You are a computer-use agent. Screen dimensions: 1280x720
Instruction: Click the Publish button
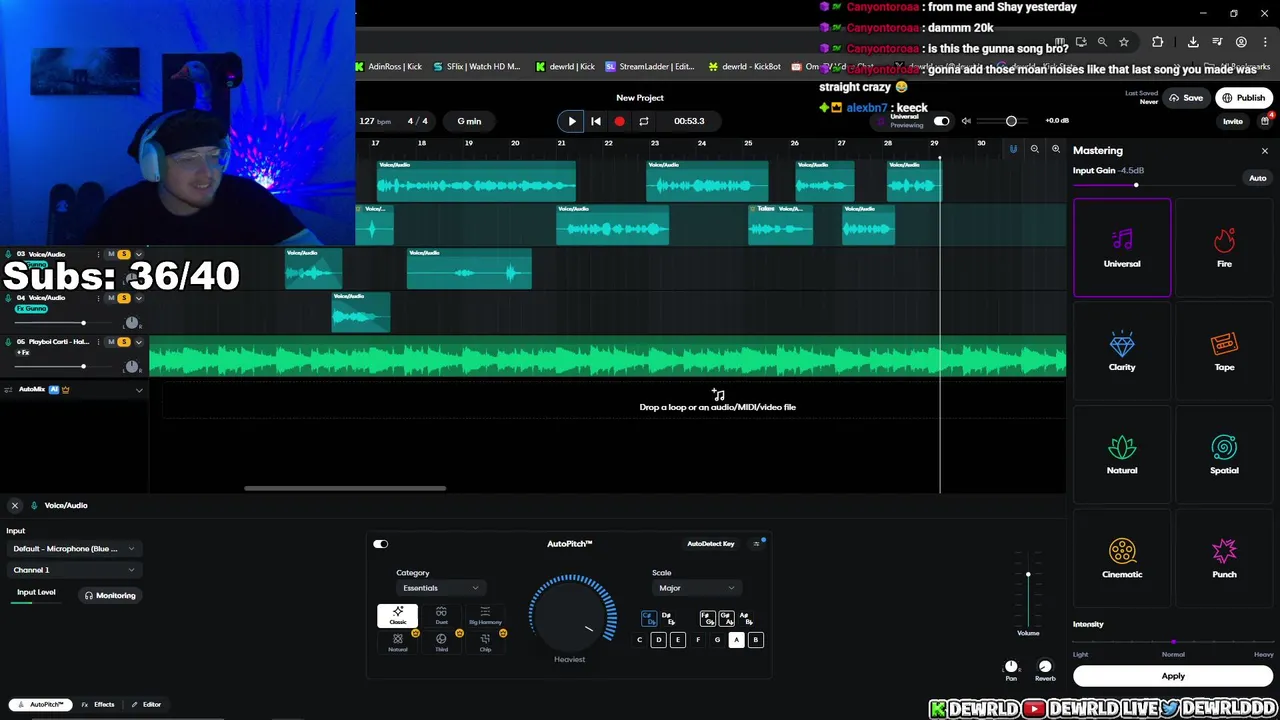pyautogui.click(x=1243, y=98)
